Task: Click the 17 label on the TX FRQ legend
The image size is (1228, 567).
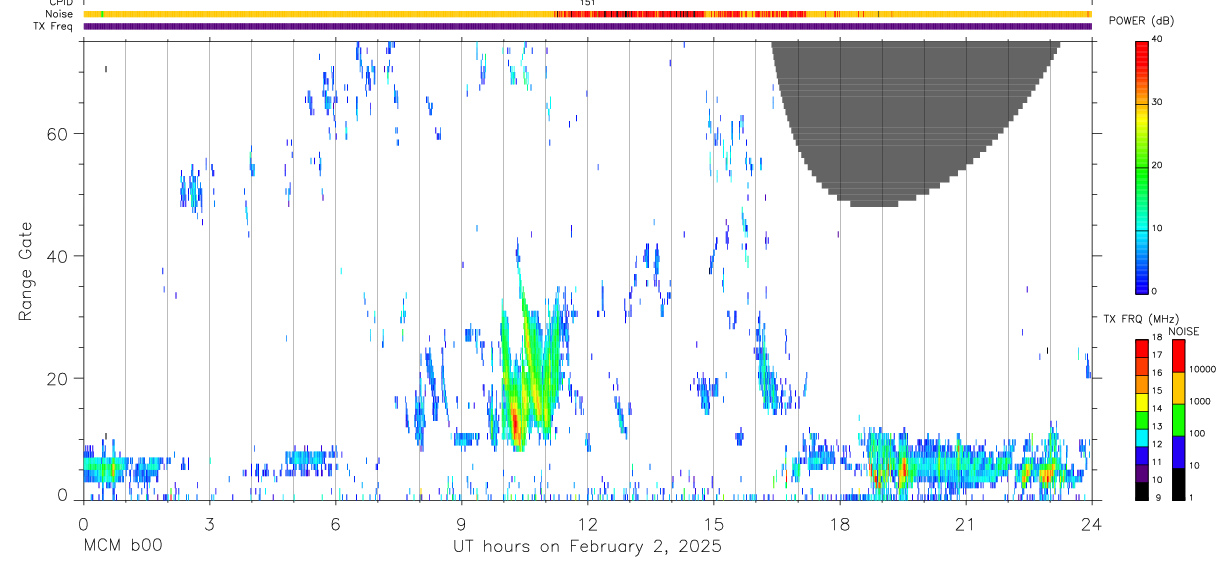Action: coord(1156,355)
